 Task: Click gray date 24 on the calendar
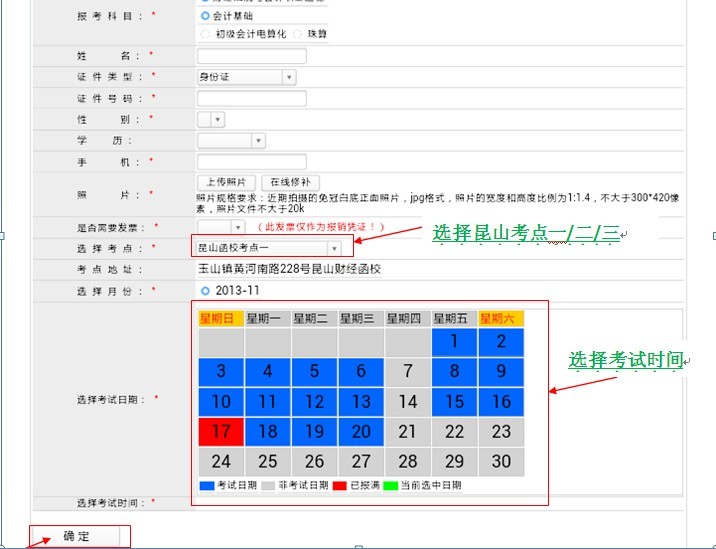(221, 462)
